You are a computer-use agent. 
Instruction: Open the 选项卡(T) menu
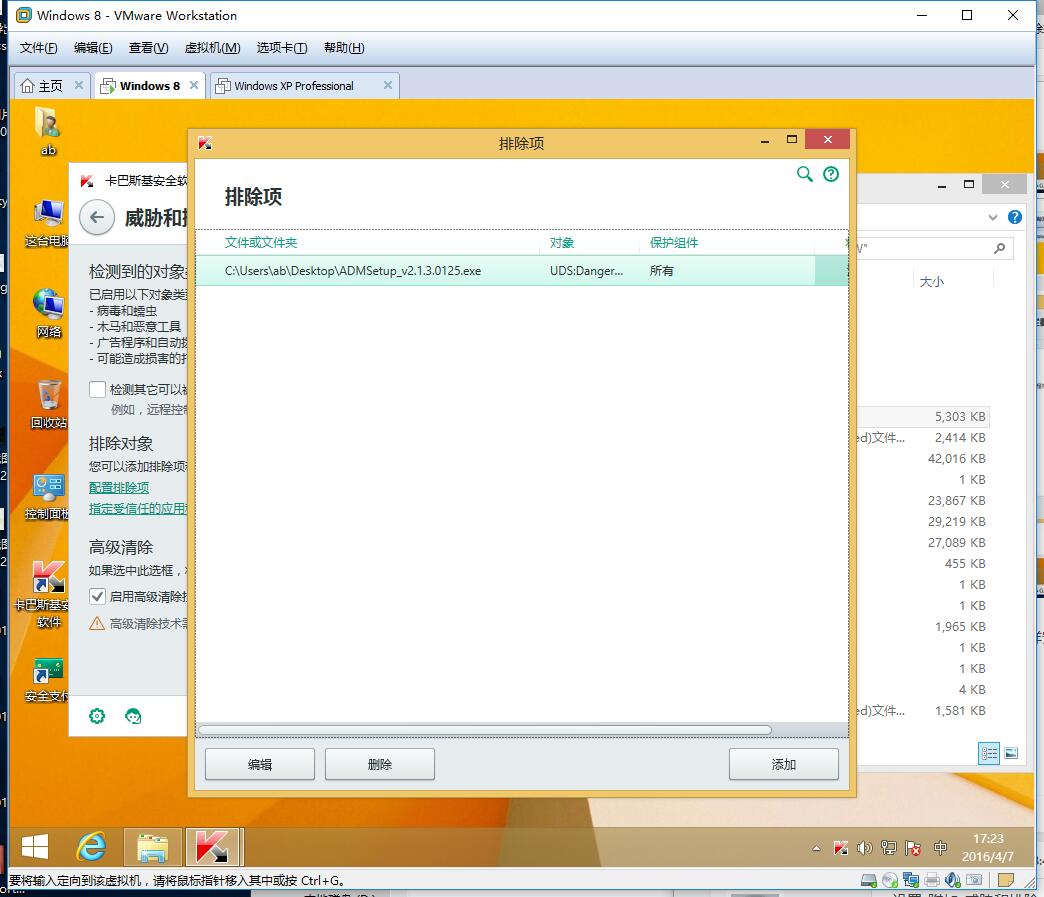pos(282,48)
